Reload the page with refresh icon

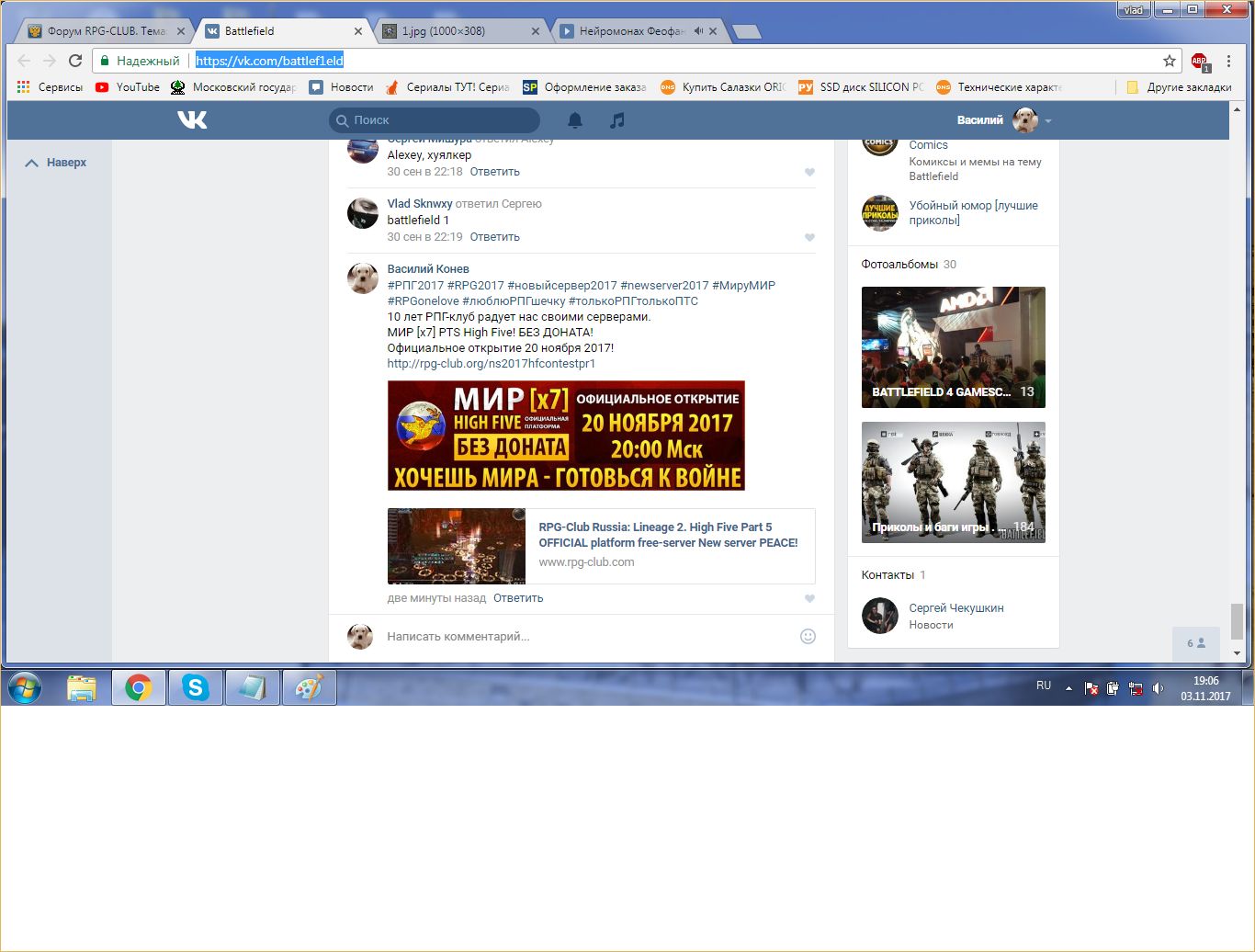[75, 61]
